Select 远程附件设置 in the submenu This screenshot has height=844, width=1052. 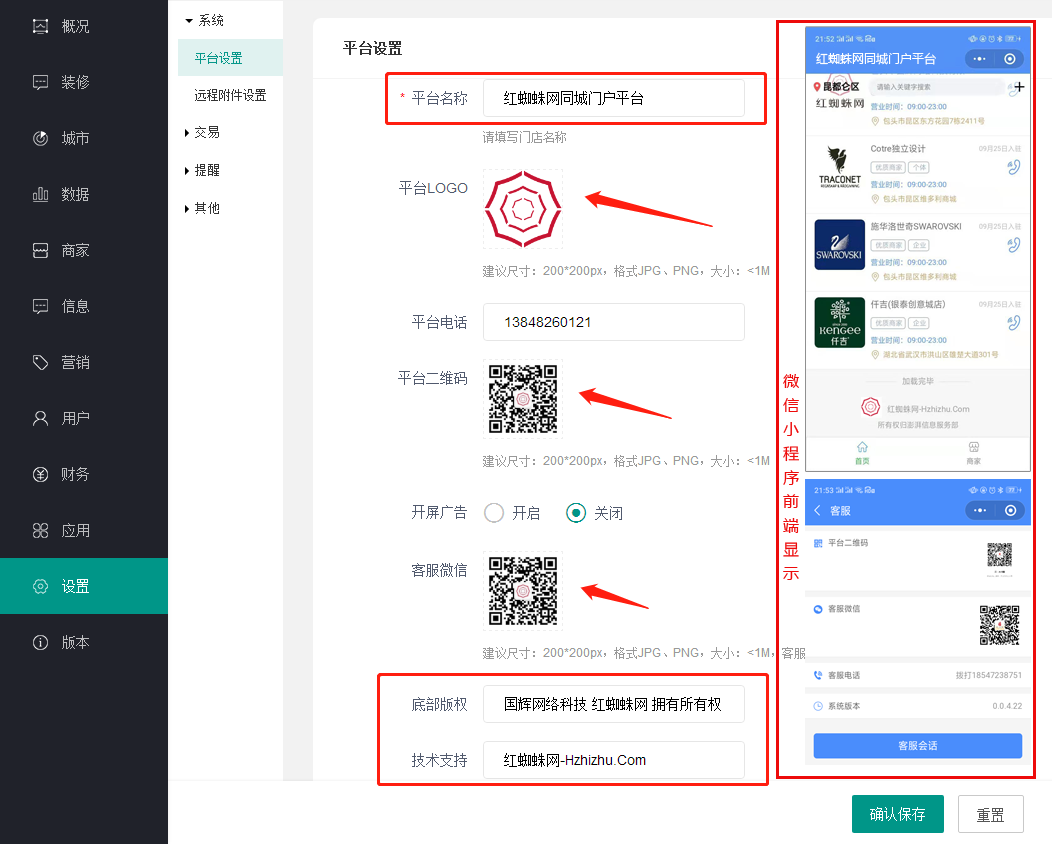click(230, 95)
